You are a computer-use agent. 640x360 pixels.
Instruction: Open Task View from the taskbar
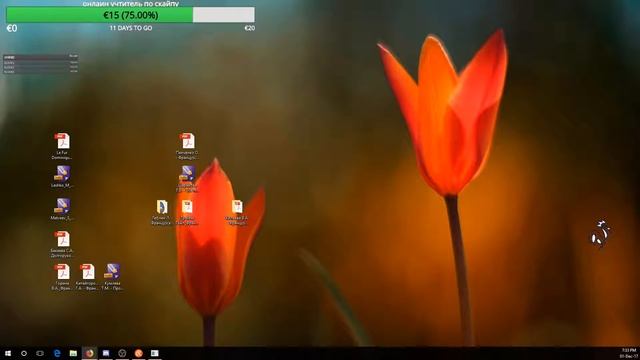[x=40, y=353]
